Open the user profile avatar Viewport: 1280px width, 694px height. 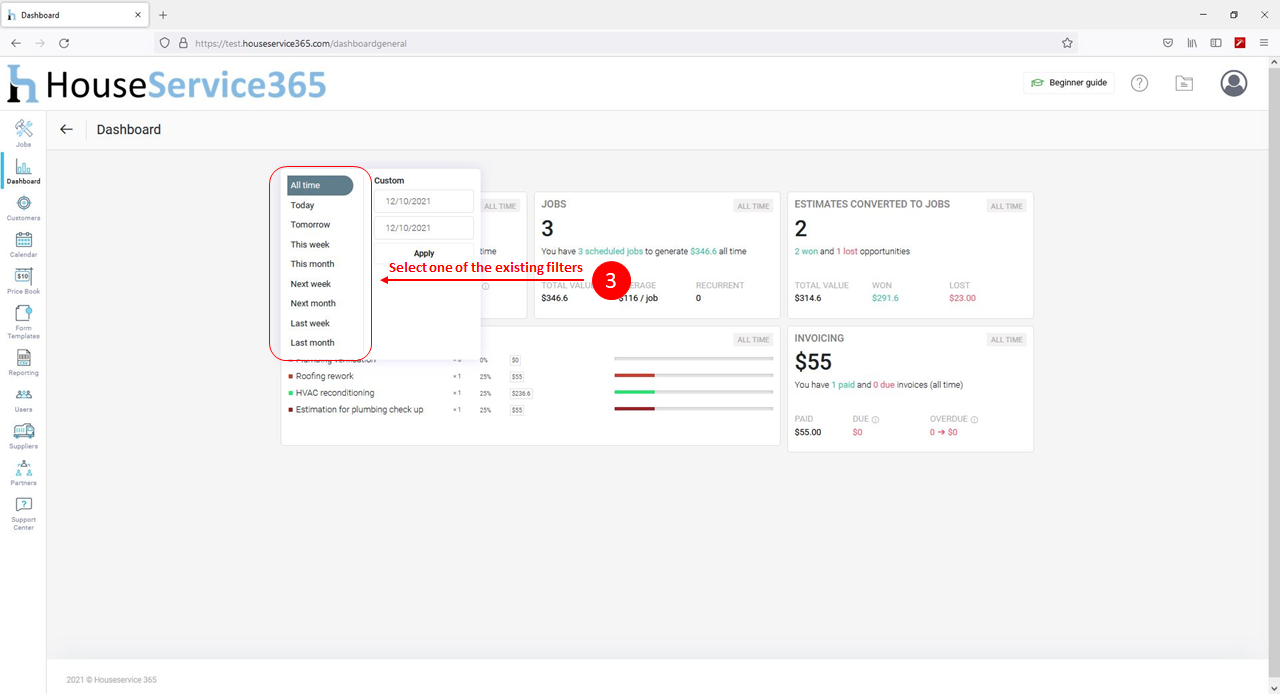1234,83
